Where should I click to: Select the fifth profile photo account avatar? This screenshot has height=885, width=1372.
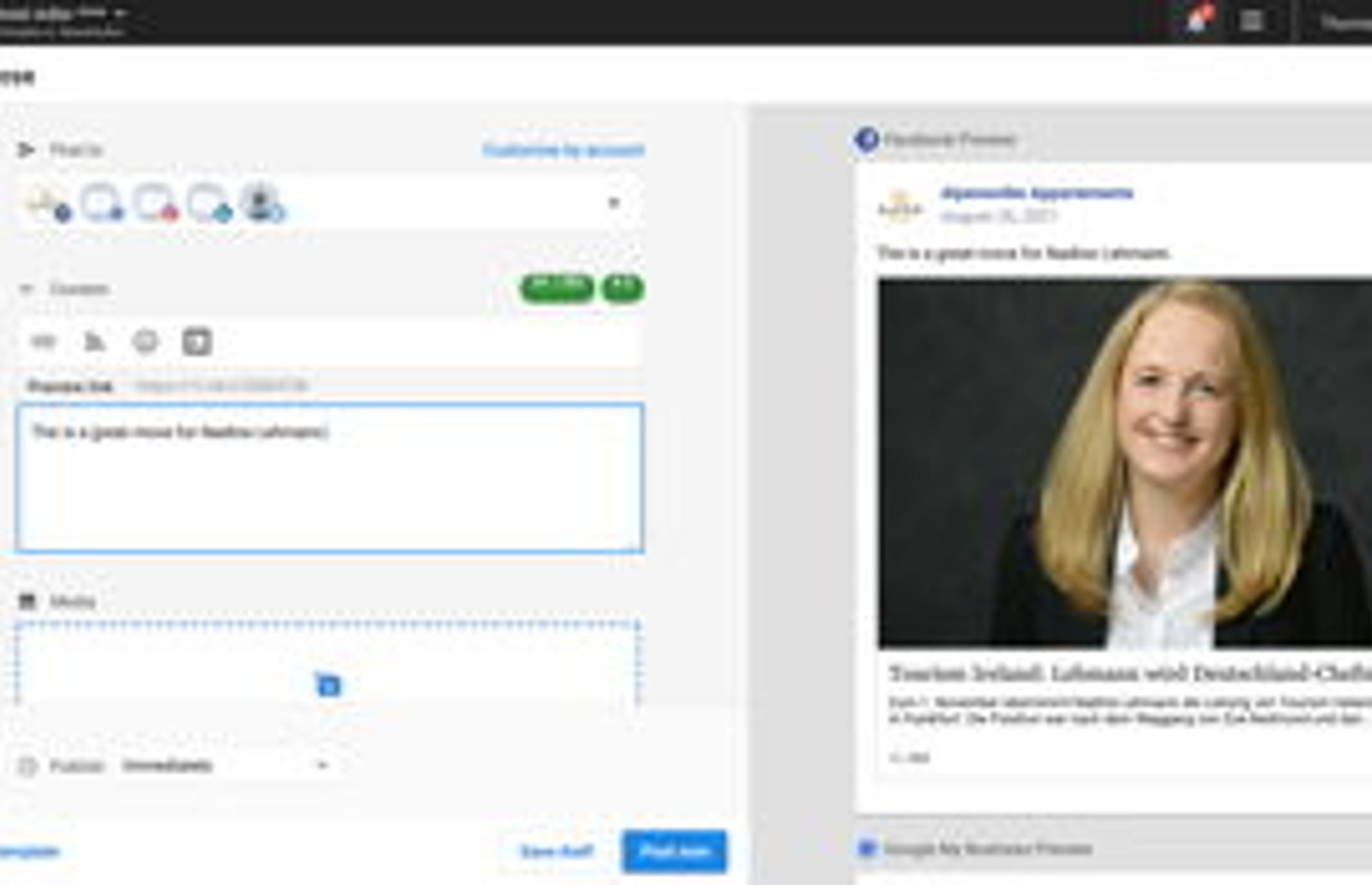(x=262, y=203)
